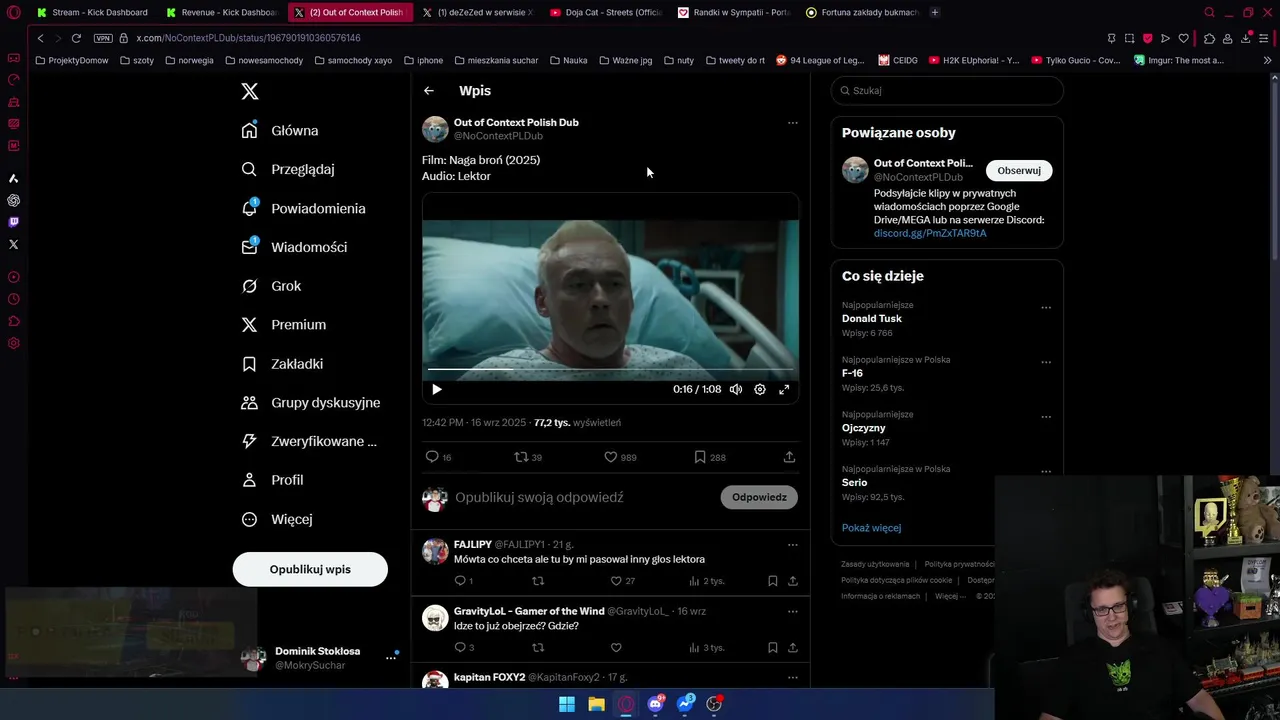Open video settings gear icon

coord(760,390)
